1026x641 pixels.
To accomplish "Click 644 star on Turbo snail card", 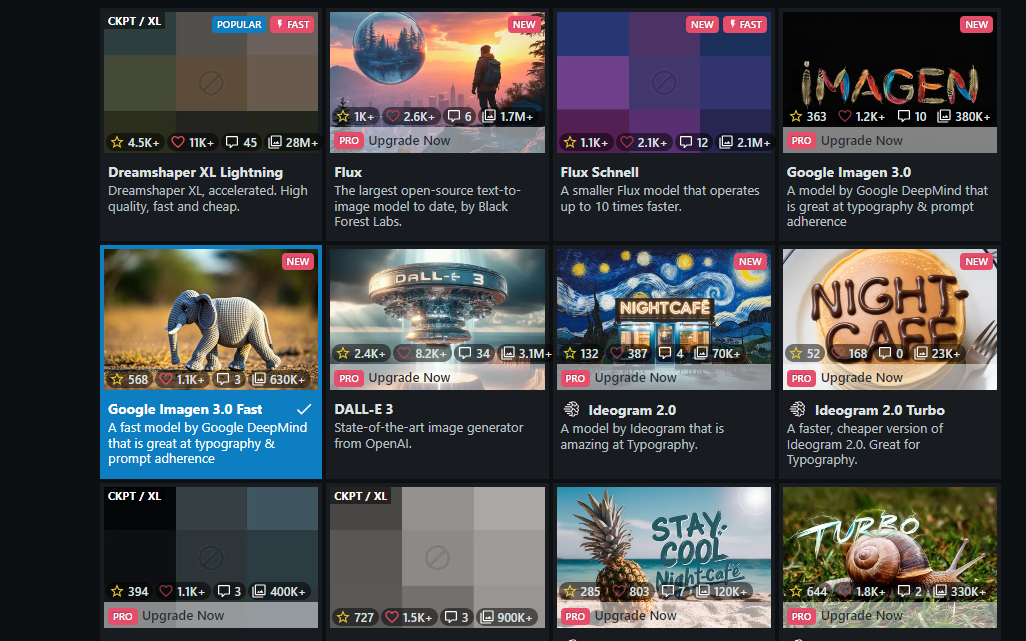I will pos(808,591).
